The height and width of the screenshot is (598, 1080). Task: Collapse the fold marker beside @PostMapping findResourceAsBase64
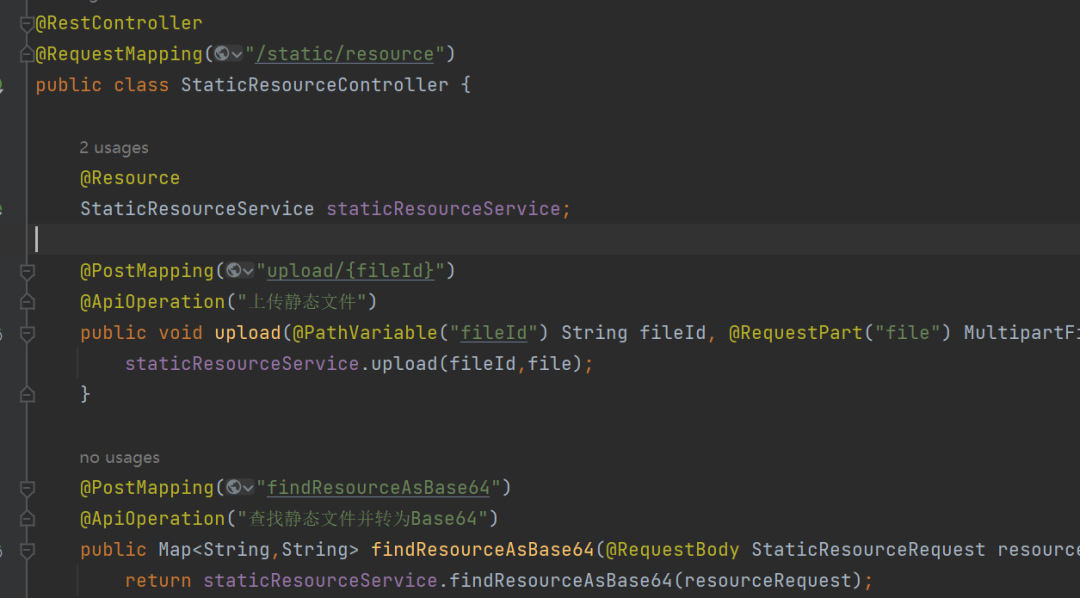[x=27, y=488]
